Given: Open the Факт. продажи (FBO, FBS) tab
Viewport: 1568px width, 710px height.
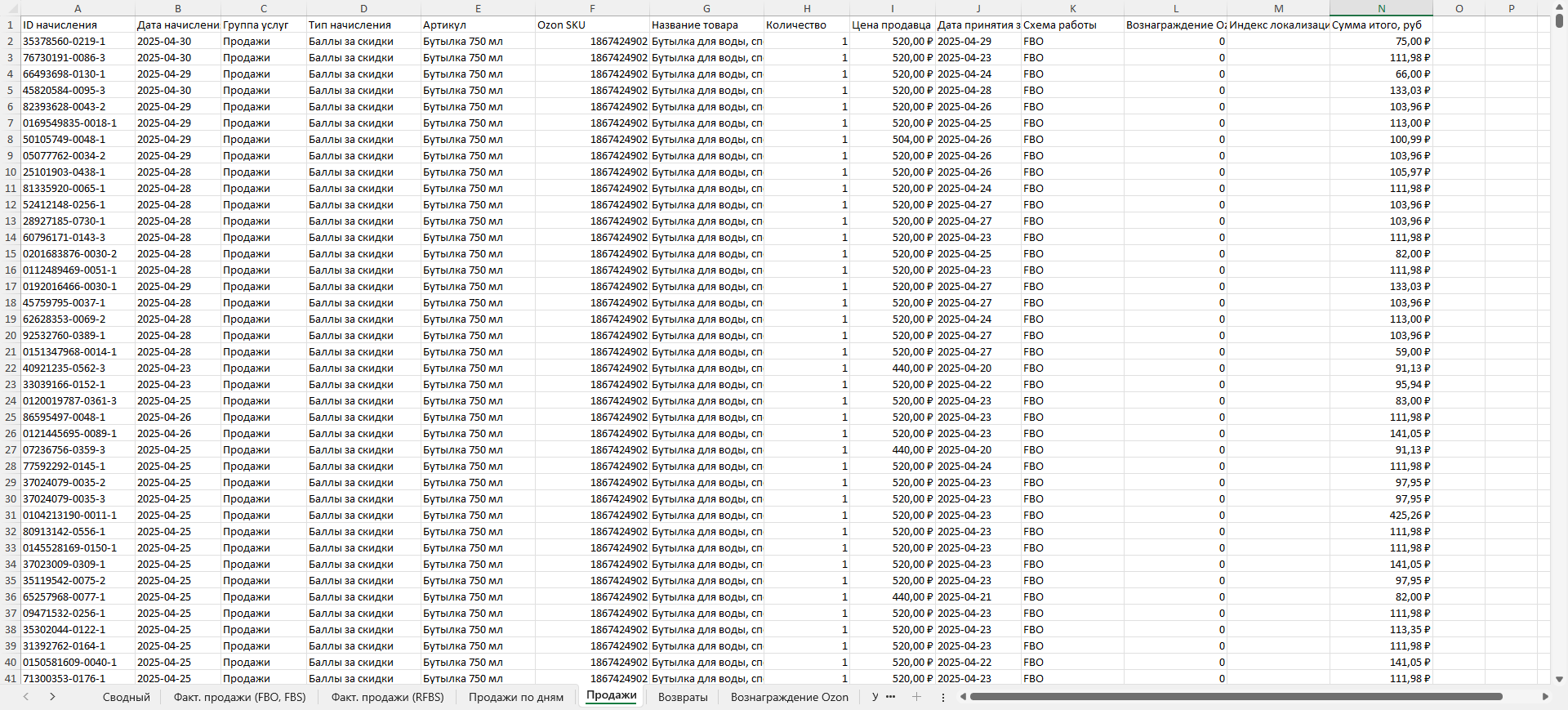Looking at the screenshot, I should pos(239,697).
